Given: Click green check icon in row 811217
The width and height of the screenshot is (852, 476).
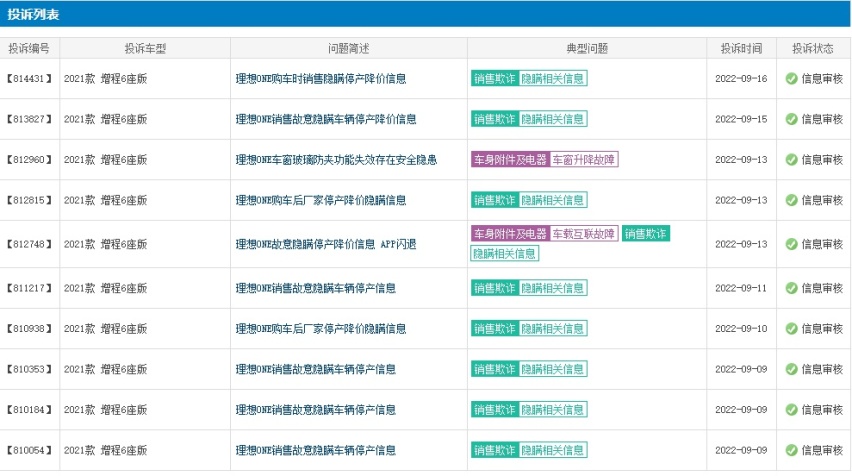Looking at the screenshot, I should (791, 288).
